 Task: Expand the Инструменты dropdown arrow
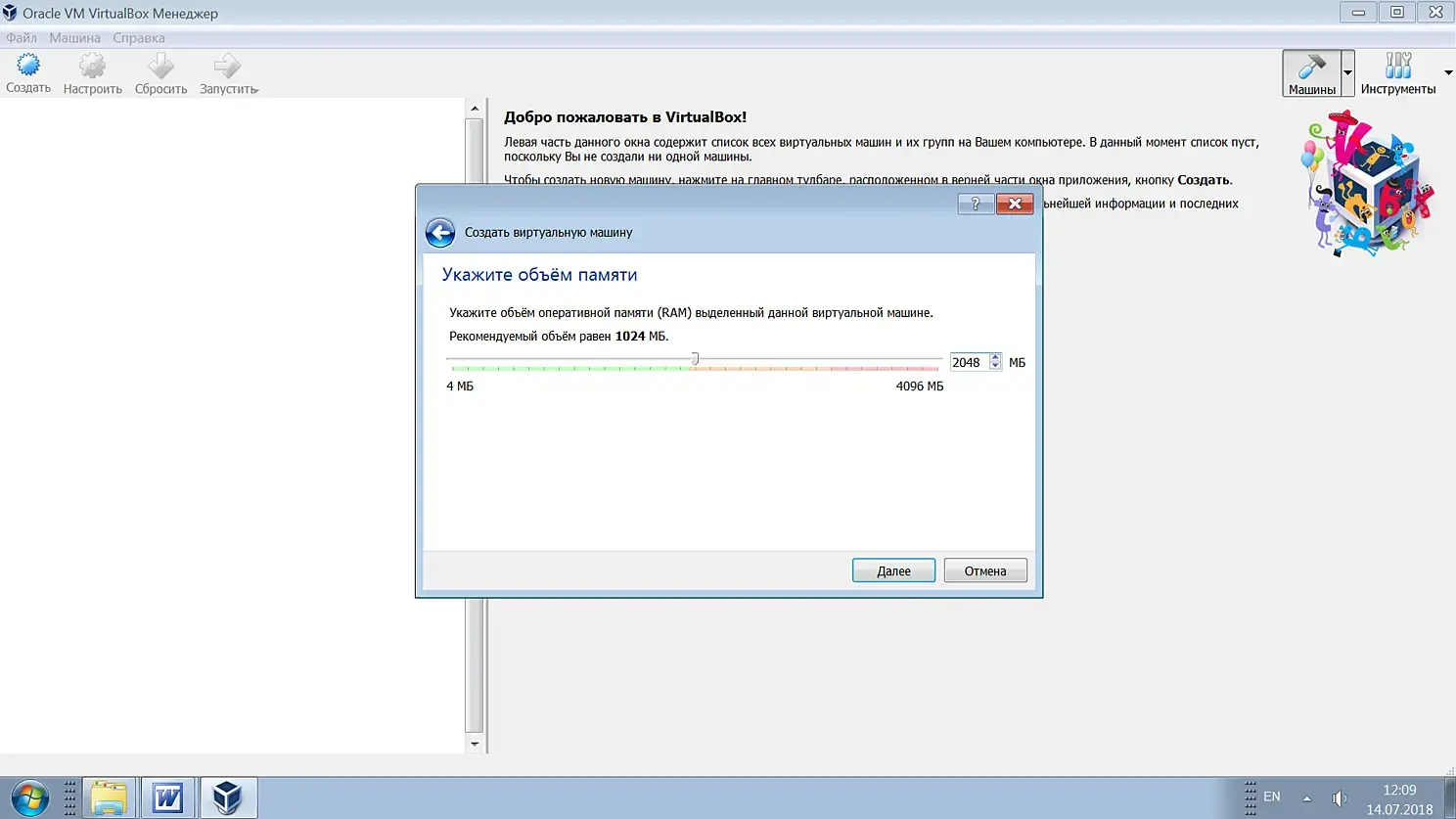1448,73
